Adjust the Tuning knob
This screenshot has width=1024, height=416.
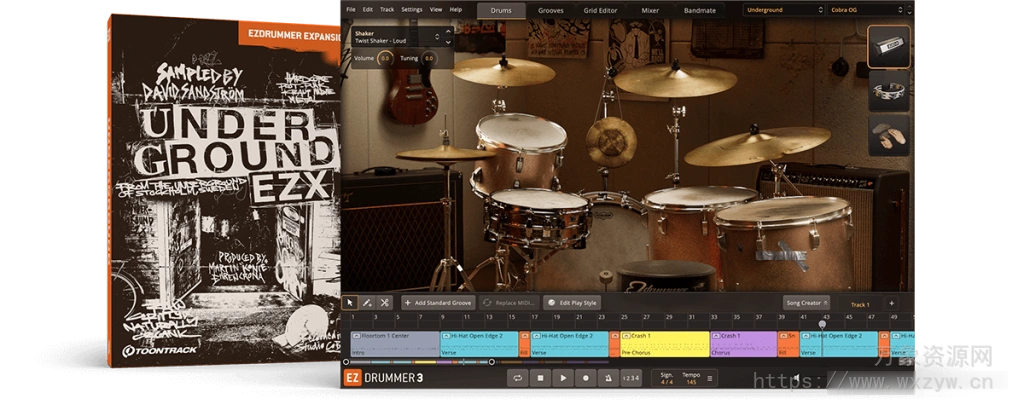pyautogui.click(x=428, y=58)
